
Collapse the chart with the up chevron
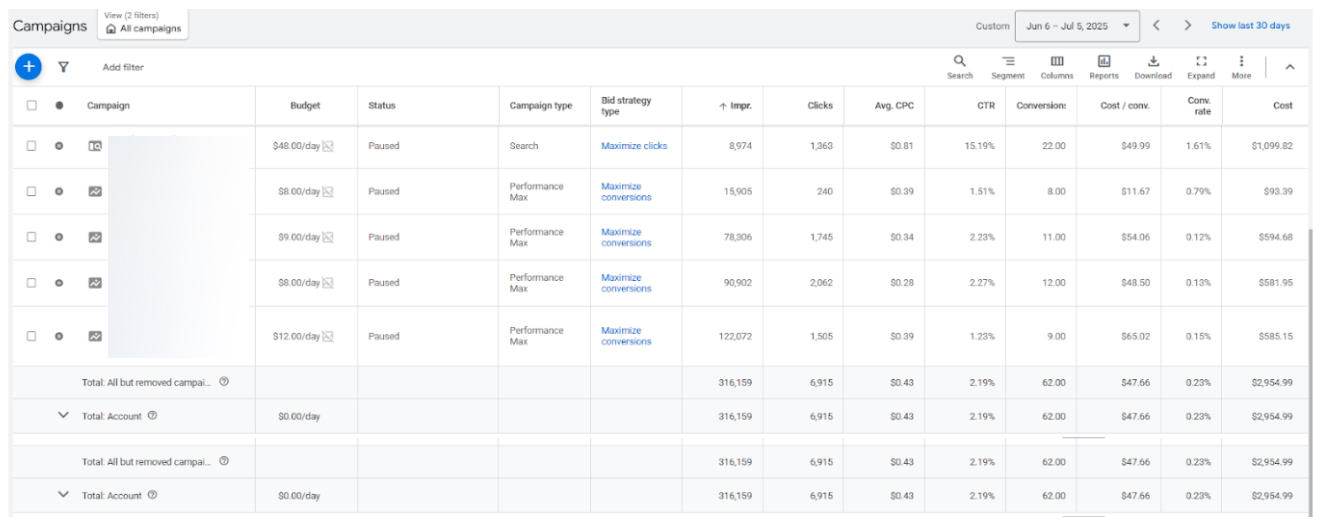[1290, 67]
